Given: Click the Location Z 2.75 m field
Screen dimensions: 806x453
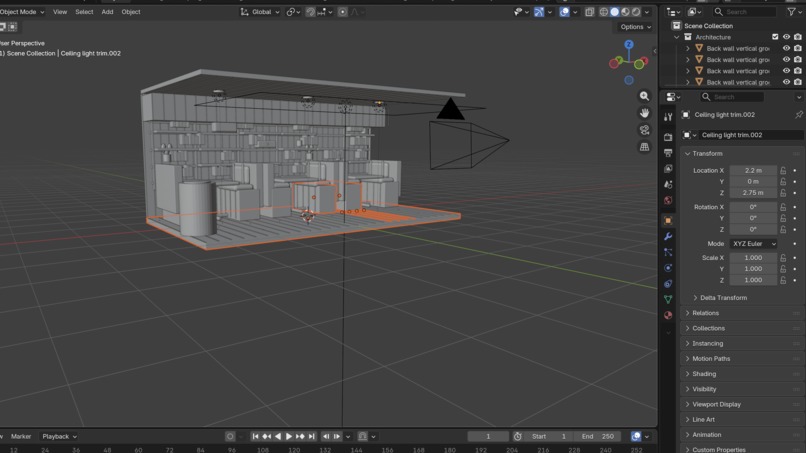Looking at the screenshot, I should (x=753, y=193).
